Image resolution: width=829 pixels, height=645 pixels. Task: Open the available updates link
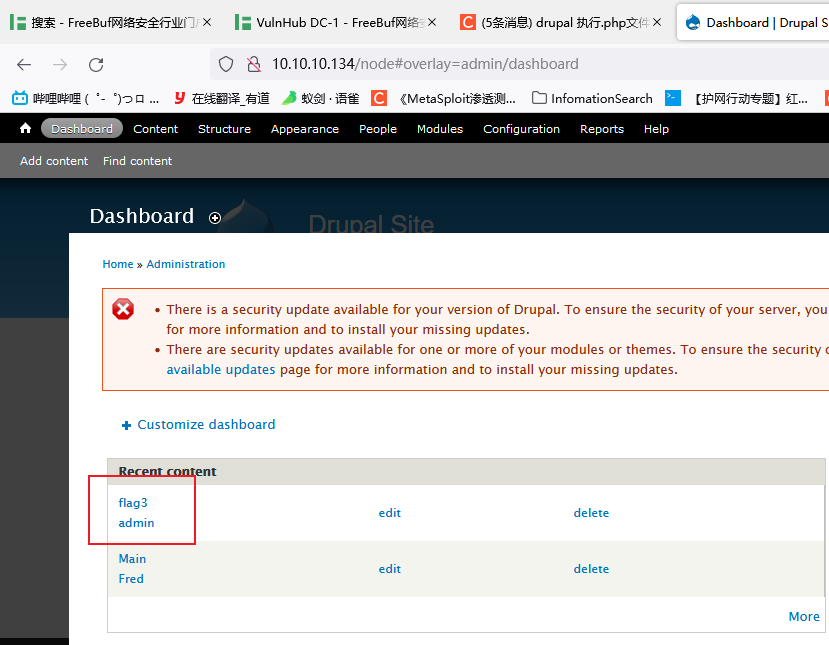pyautogui.click(x=221, y=369)
